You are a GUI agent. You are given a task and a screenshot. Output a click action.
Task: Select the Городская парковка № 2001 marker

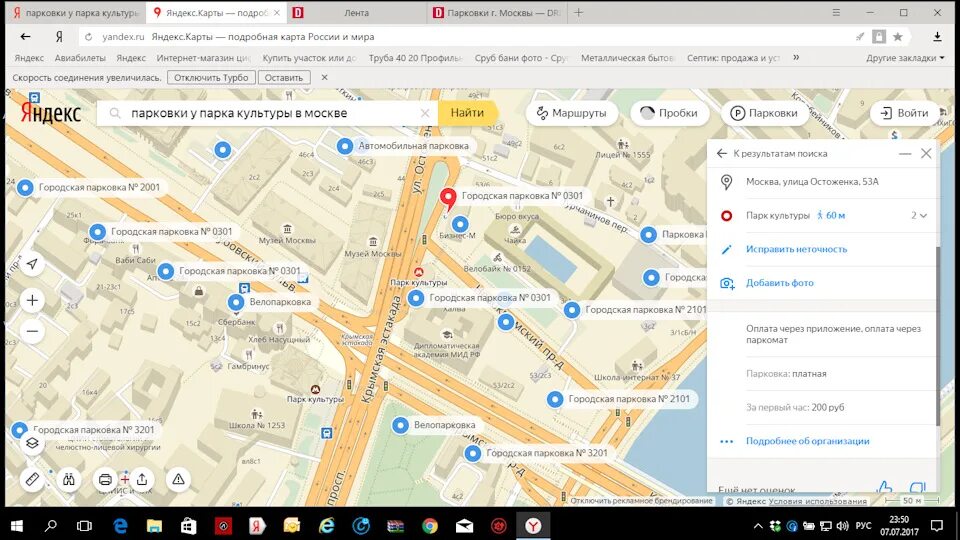[x=25, y=187]
